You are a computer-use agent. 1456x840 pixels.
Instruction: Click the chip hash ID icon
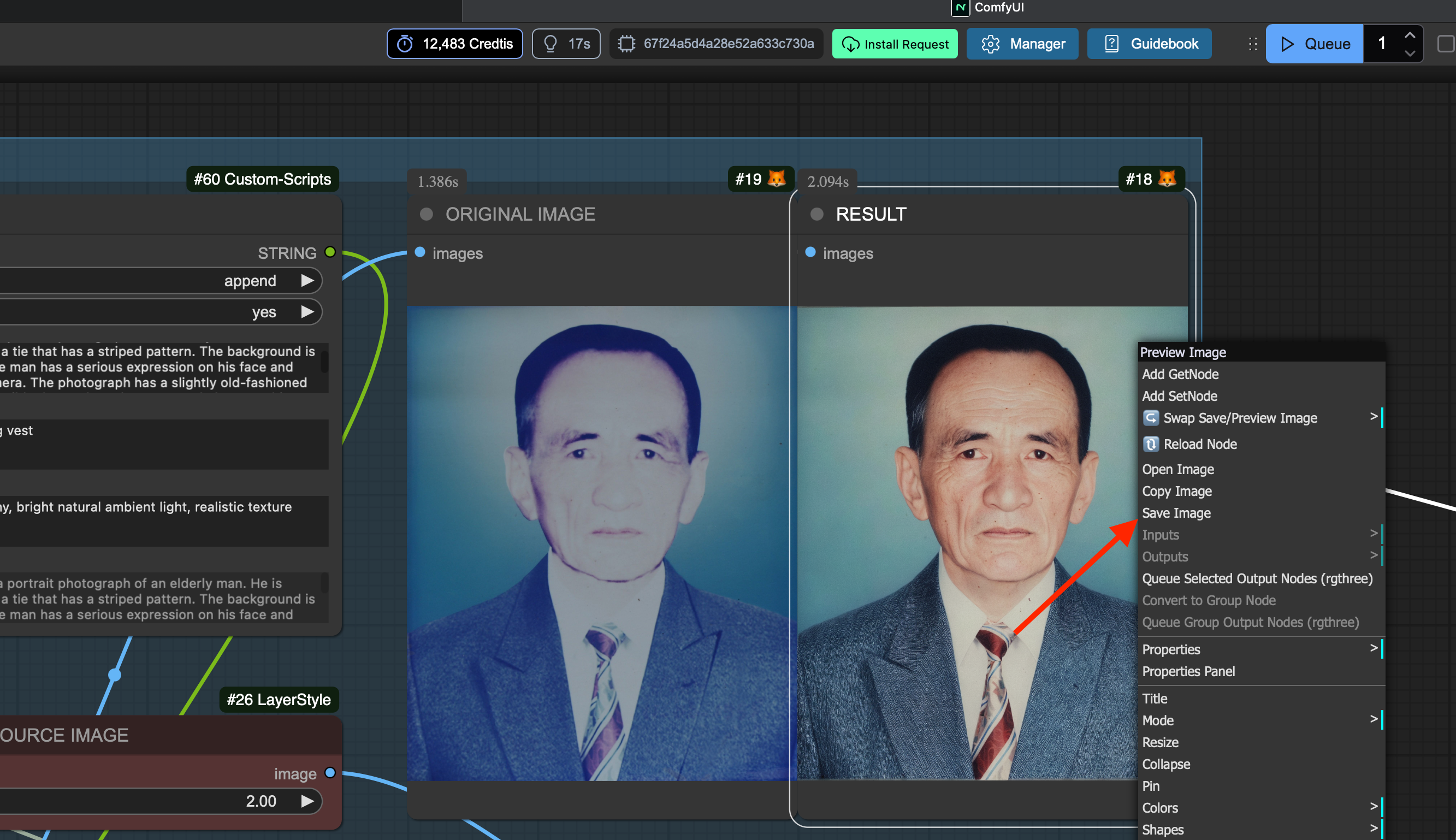[626, 44]
